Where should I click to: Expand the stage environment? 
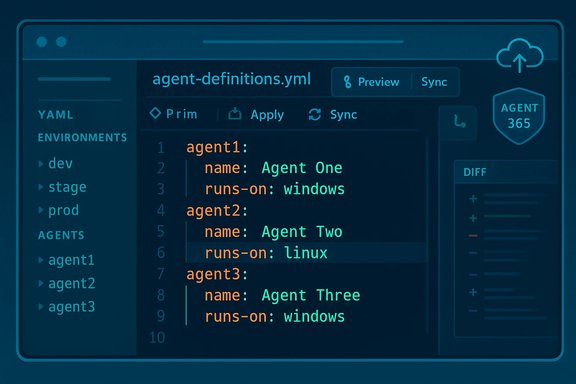pyautogui.click(x=41, y=187)
